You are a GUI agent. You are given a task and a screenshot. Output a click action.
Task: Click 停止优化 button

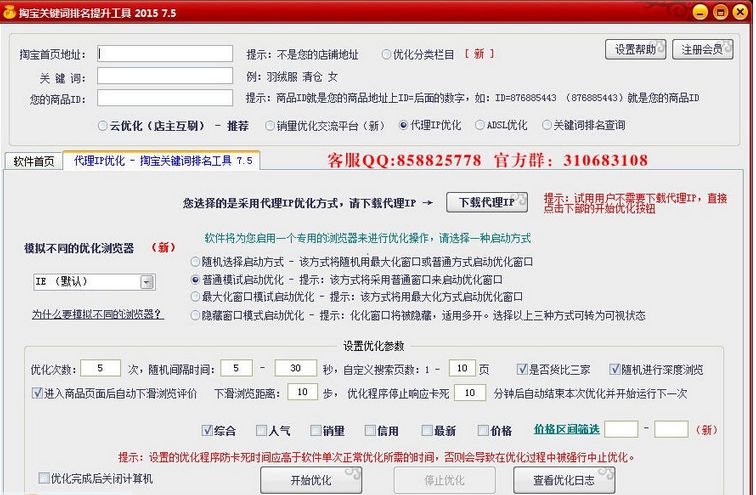click(445, 480)
